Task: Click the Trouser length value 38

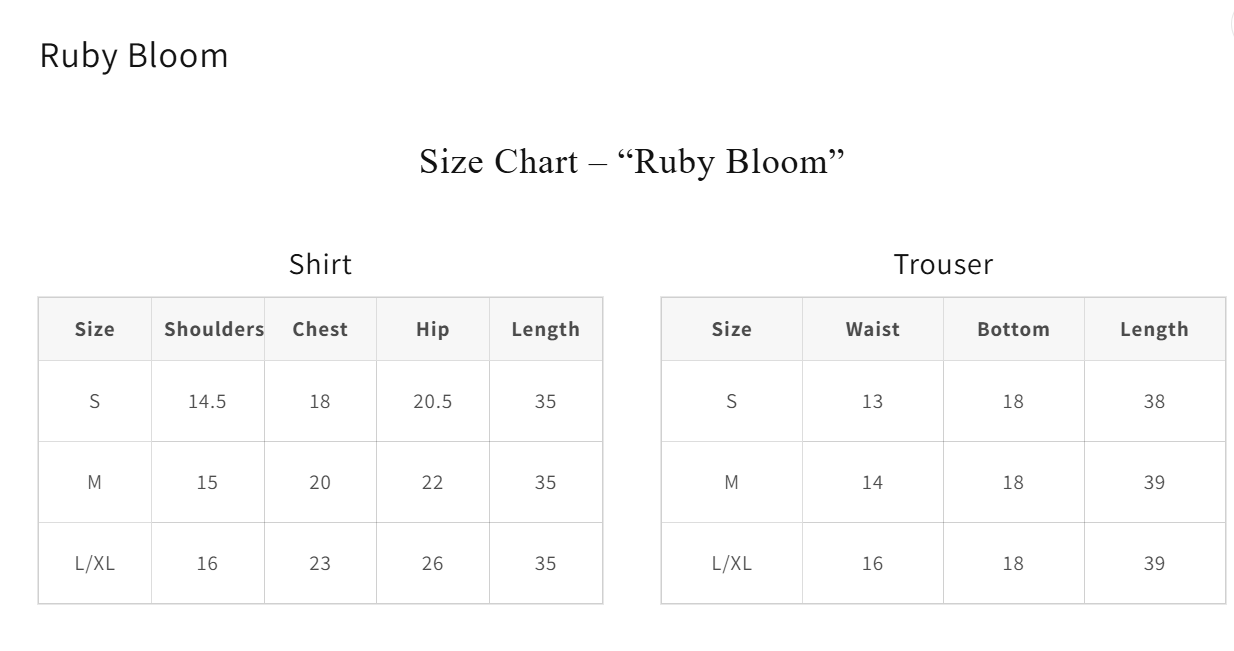Action: click(1154, 401)
